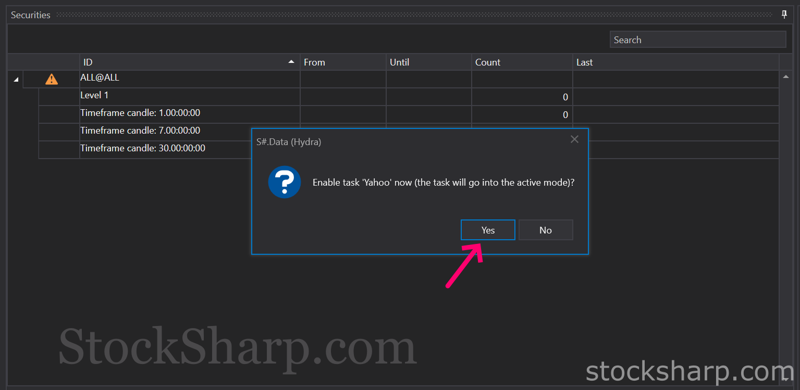800x390 pixels.
Task: Click the orange warning icon beside ALL@ALL
Action: pyautogui.click(x=52, y=79)
